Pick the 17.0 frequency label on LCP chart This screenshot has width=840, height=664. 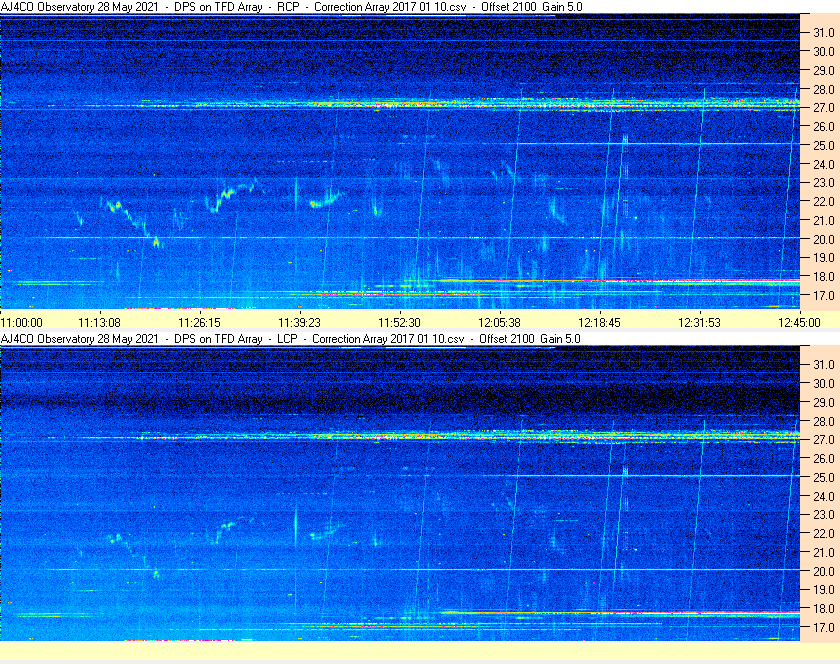824,628
